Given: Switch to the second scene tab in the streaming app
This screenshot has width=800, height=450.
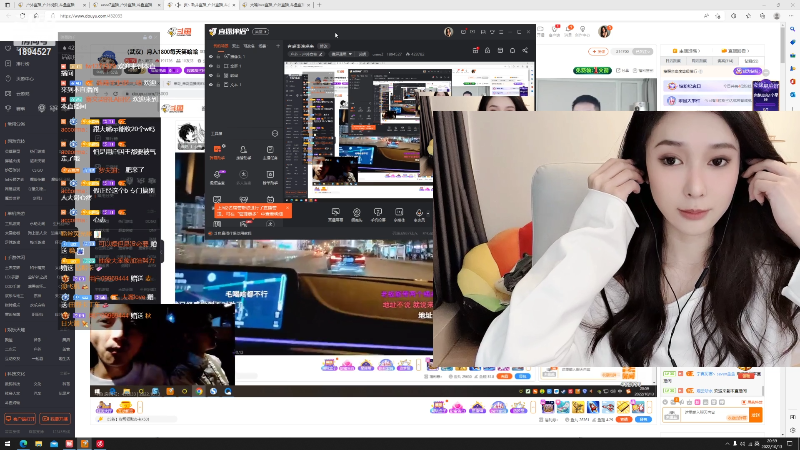Looking at the screenshot, I should tap(236, 46).
